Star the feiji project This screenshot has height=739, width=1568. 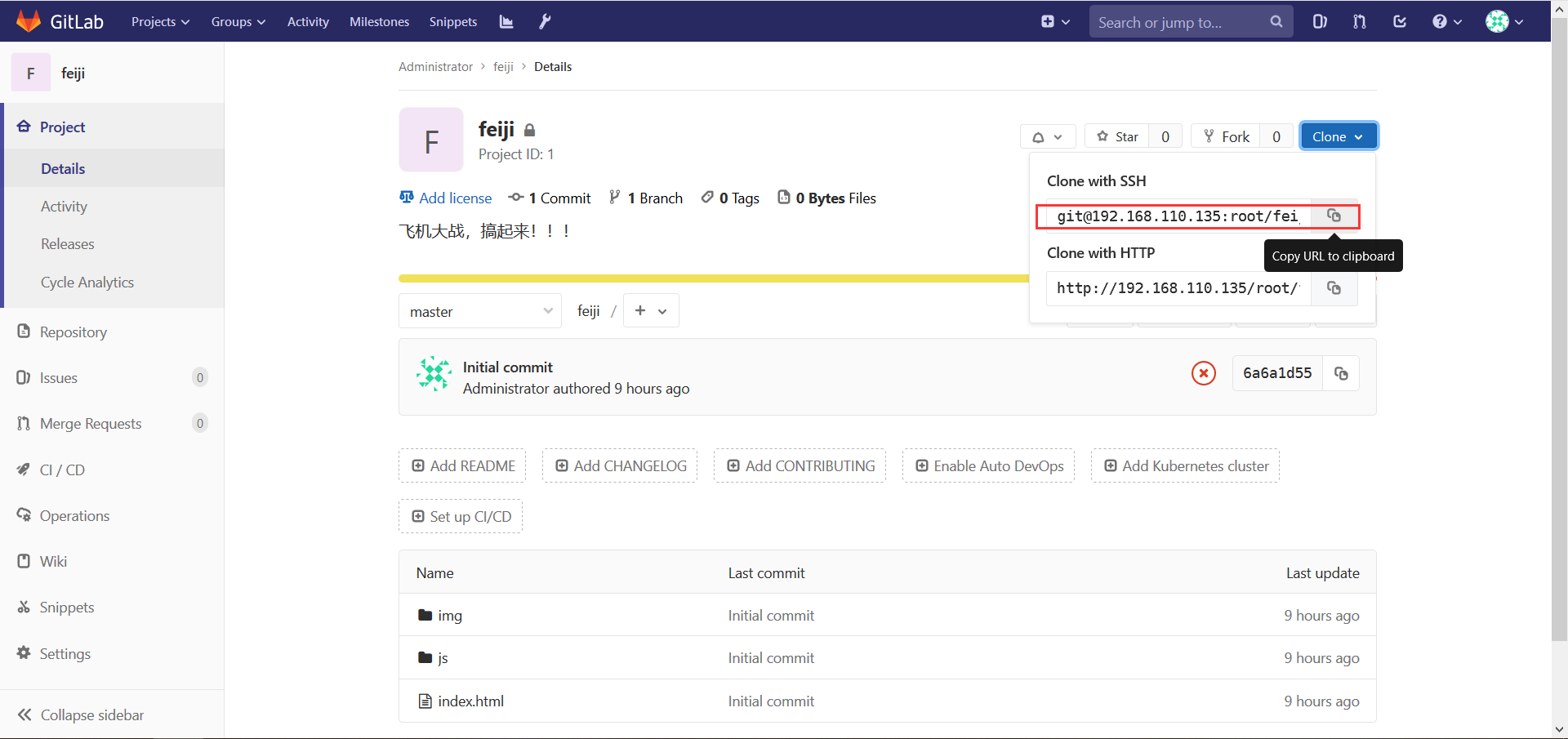coord(1117,136)
